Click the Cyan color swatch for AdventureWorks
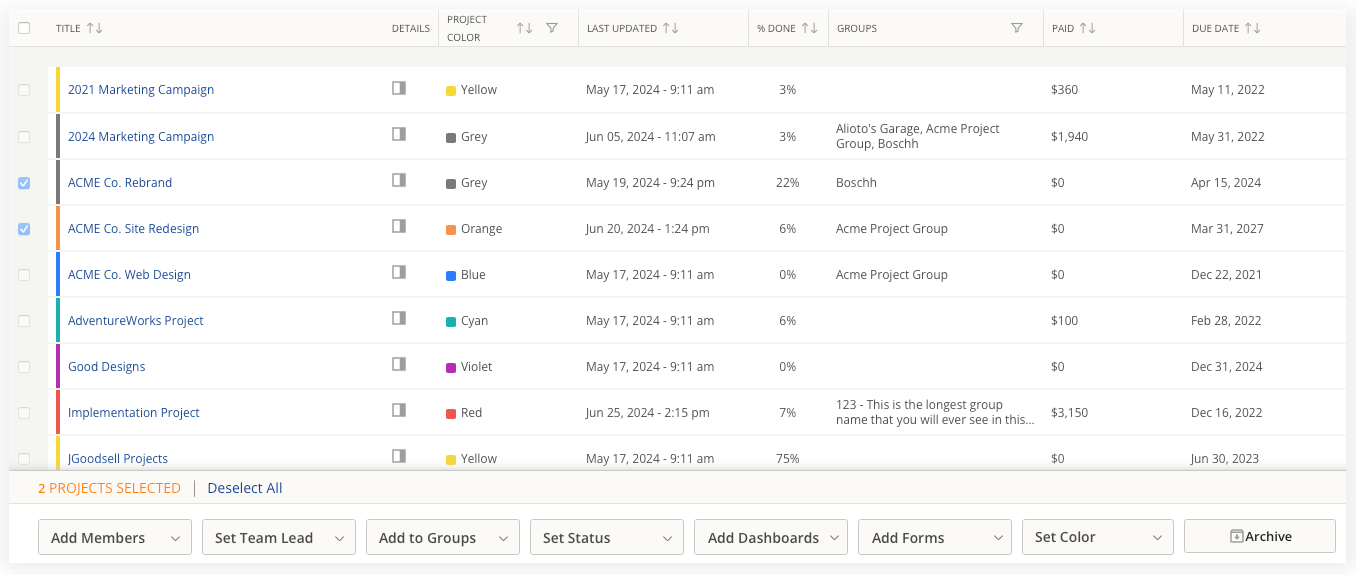1356x575 pixels. (451, 321)
